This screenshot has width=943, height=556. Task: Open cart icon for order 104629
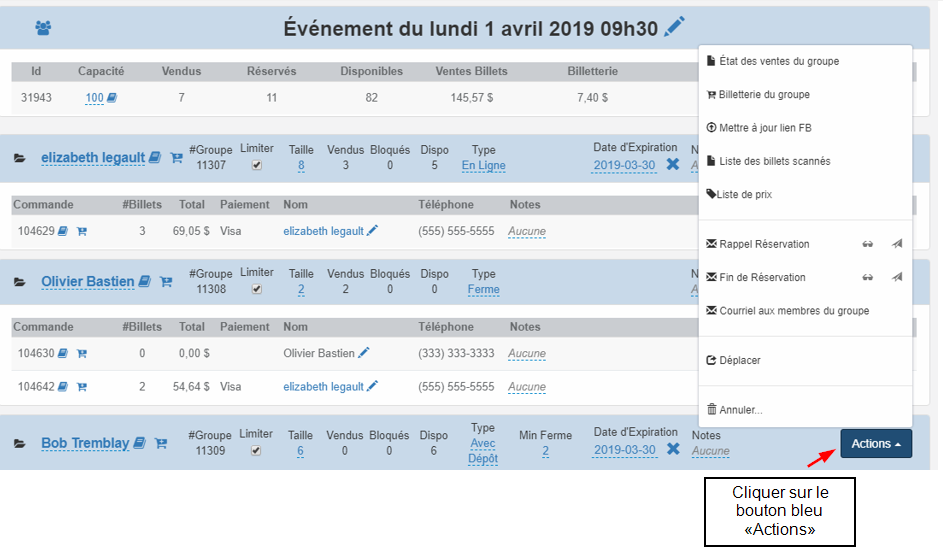coord(82,231)
